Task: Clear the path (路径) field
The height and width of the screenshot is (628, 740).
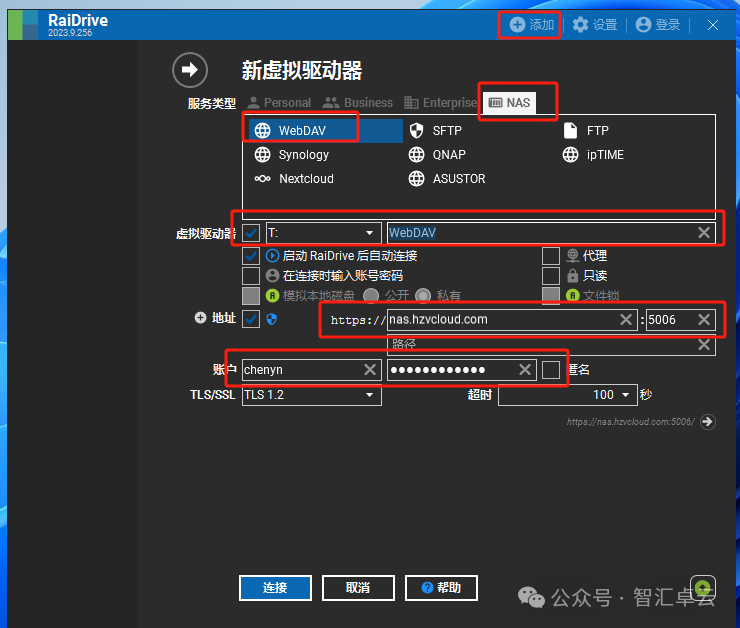Action: pos(704,345)
